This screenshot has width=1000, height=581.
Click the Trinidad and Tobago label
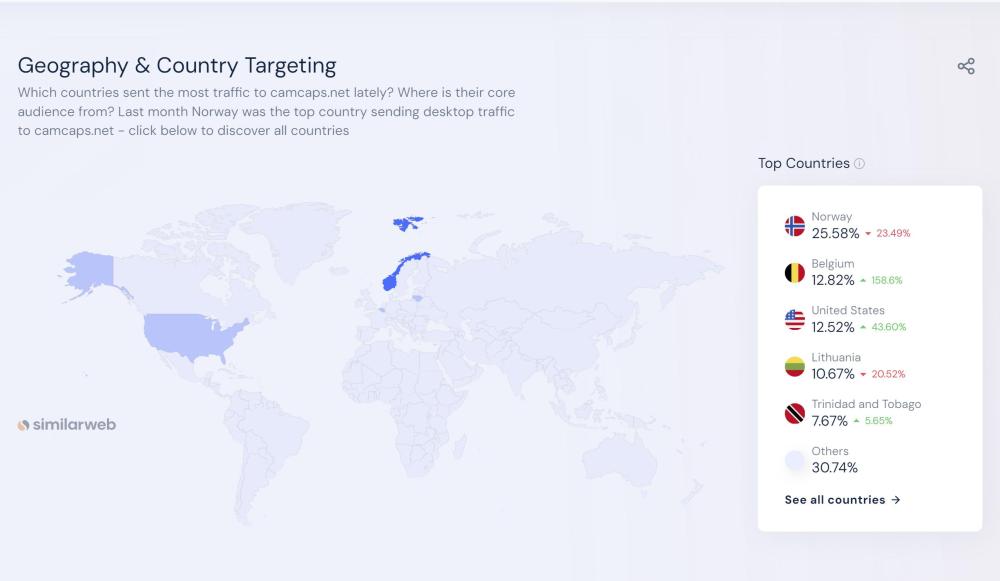866,404
